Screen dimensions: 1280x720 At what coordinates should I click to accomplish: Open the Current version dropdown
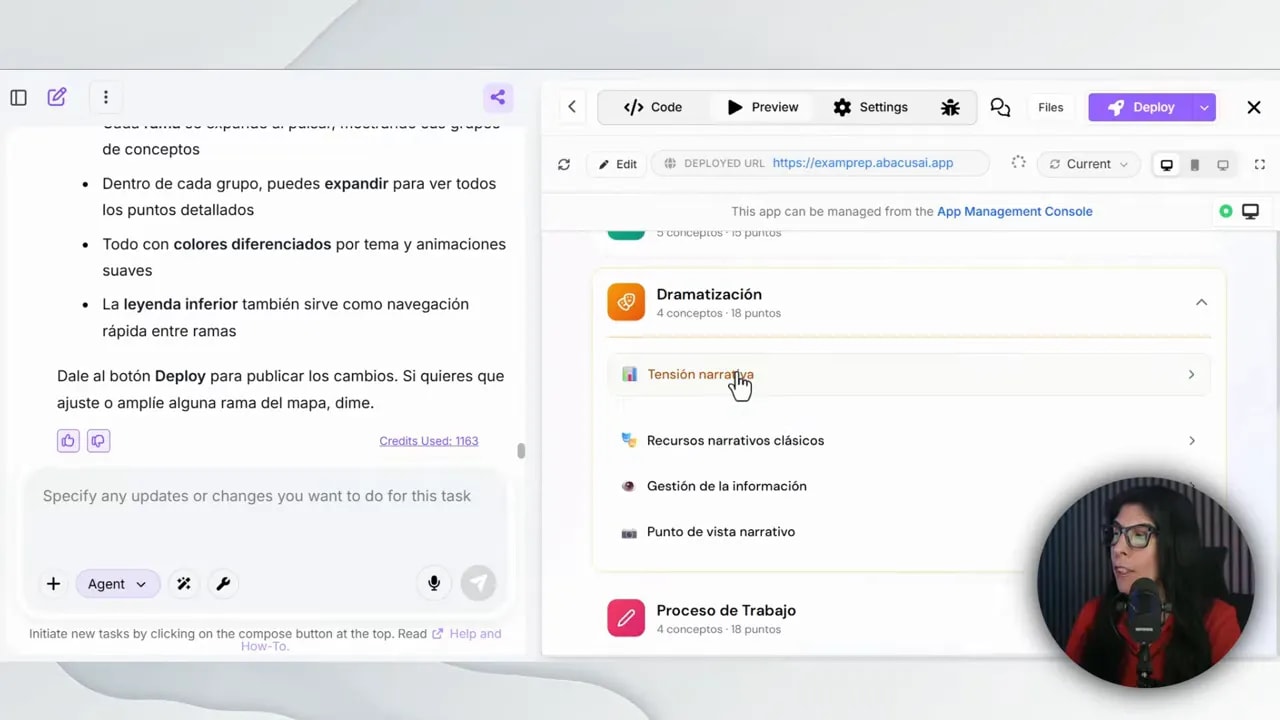[x=1089, y=164]
